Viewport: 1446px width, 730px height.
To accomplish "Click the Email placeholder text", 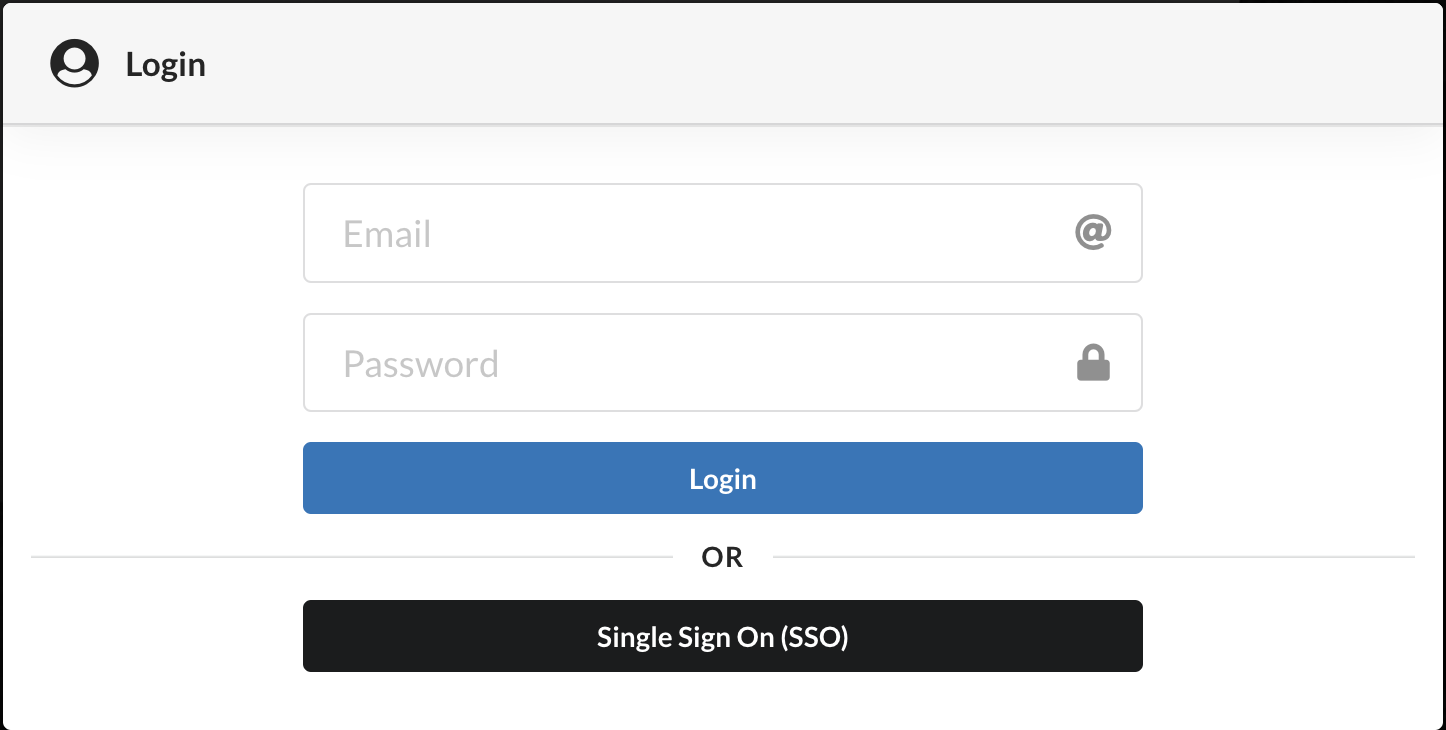I will pos(387,234).
